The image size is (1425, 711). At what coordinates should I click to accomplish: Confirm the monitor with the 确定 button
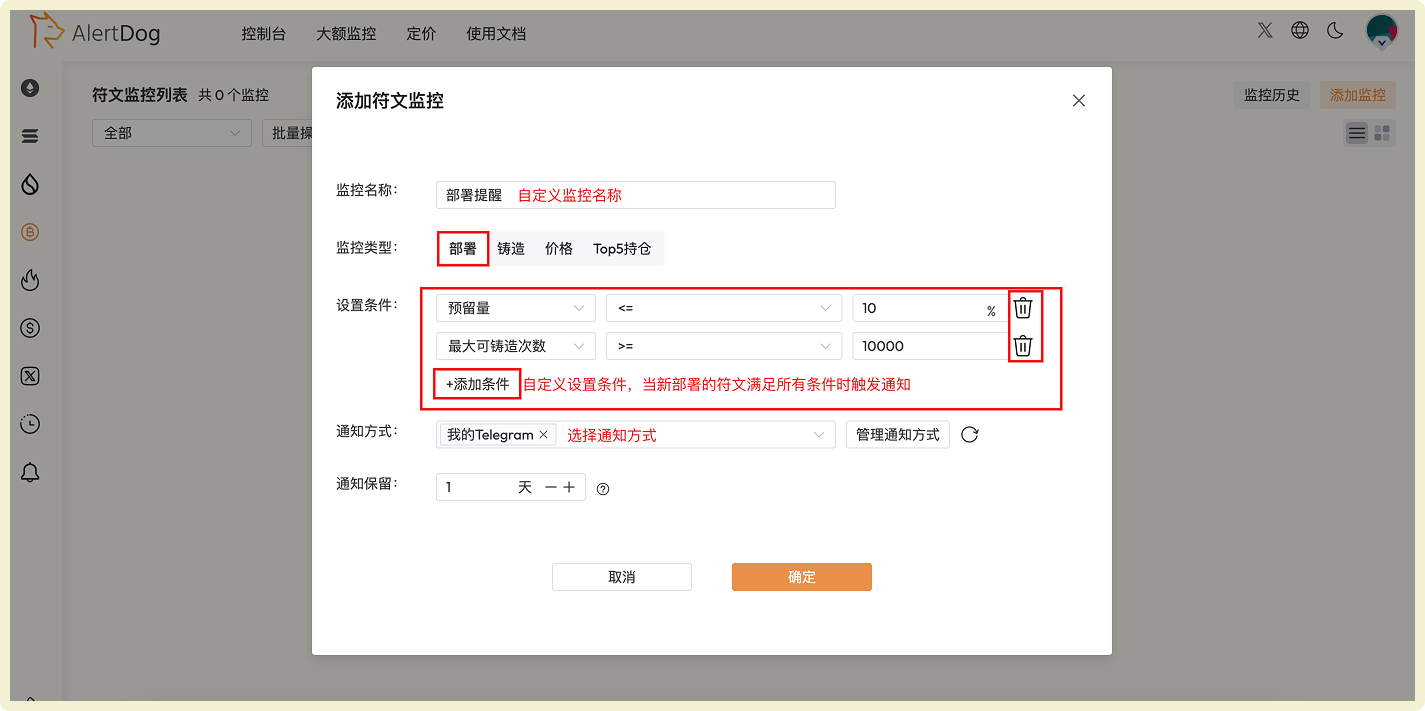point(801,576)
